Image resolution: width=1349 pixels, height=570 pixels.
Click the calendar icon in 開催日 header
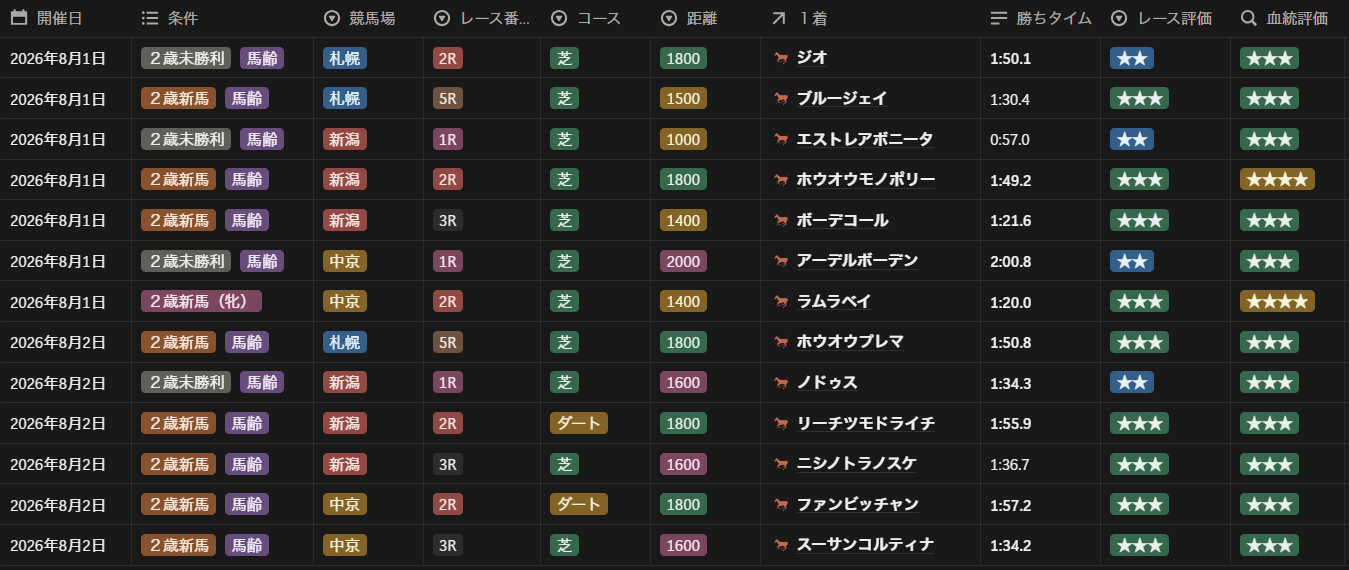click(19, 18)
